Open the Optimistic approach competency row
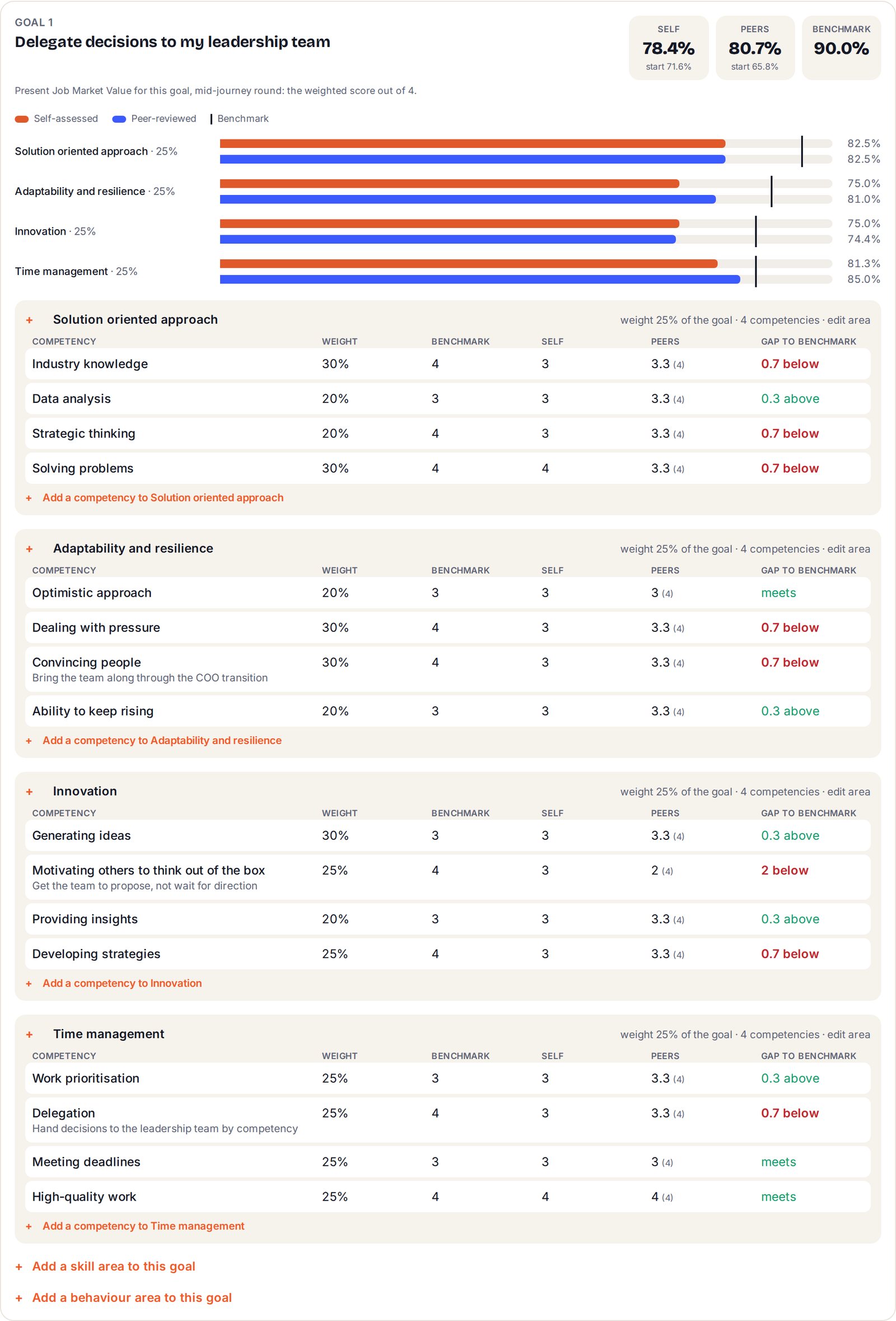 point(447,592)
